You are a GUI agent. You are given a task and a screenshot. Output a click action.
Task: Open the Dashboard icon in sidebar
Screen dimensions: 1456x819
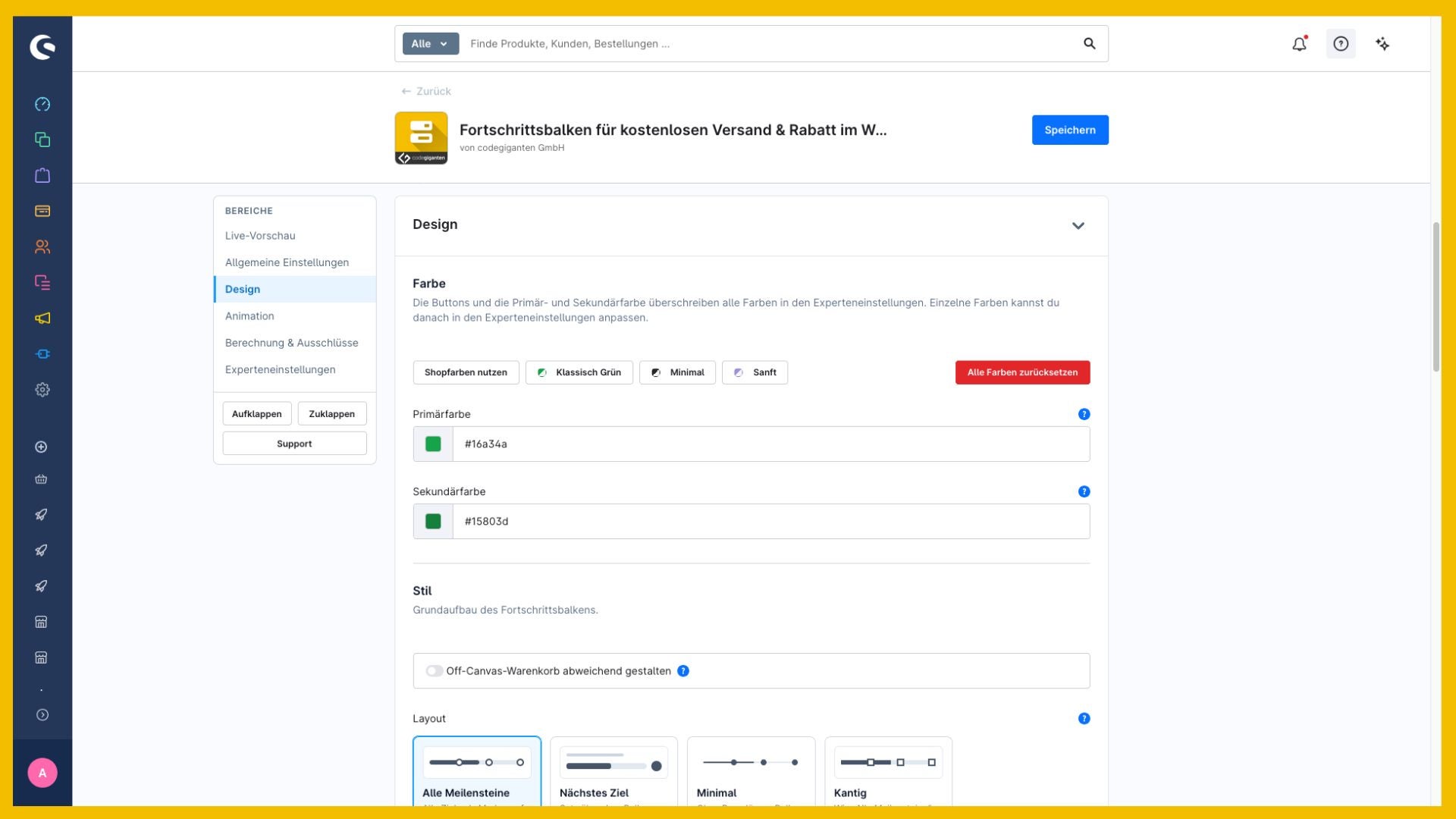click(42, 104)
